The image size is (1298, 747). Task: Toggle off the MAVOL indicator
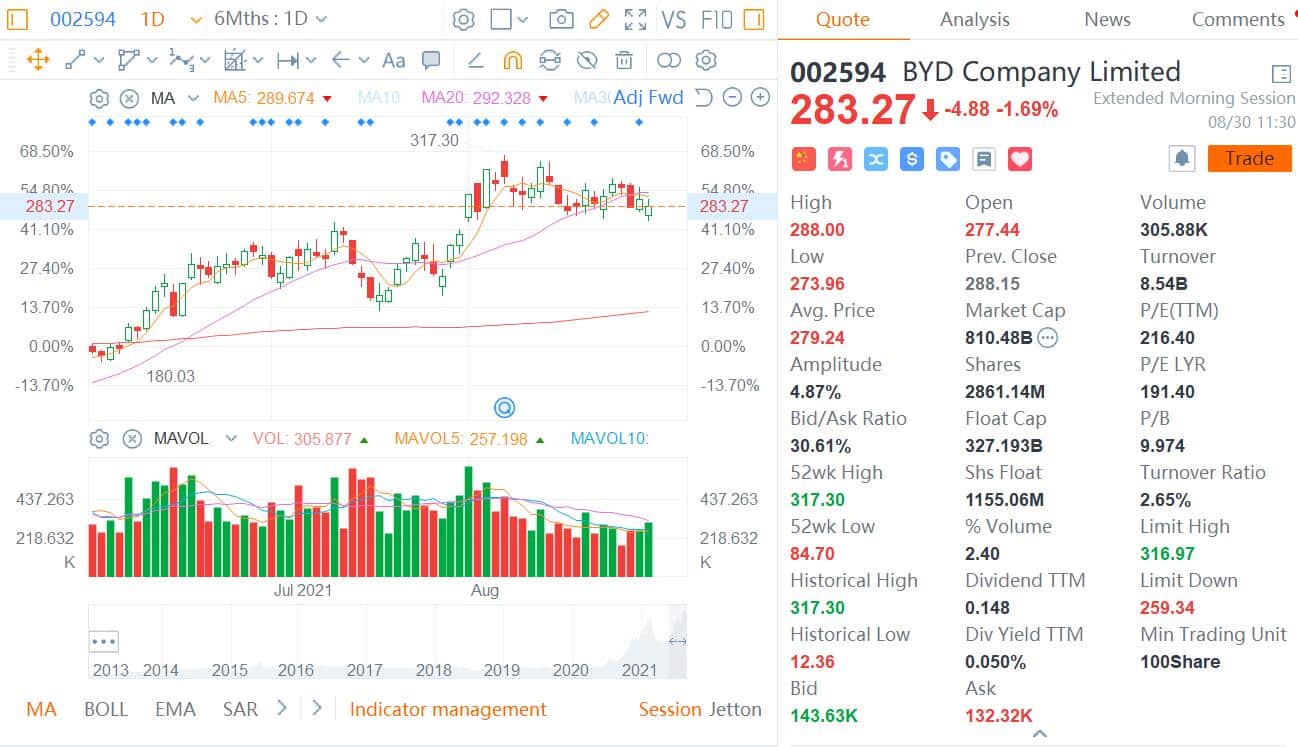tap(131, 438)
